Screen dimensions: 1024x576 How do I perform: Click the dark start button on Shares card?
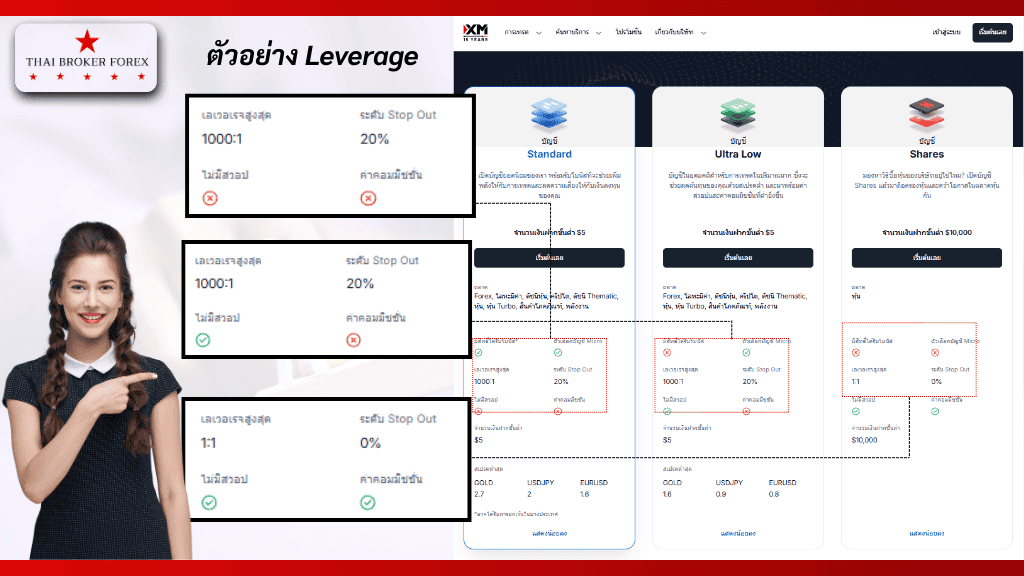click(927, 258)
